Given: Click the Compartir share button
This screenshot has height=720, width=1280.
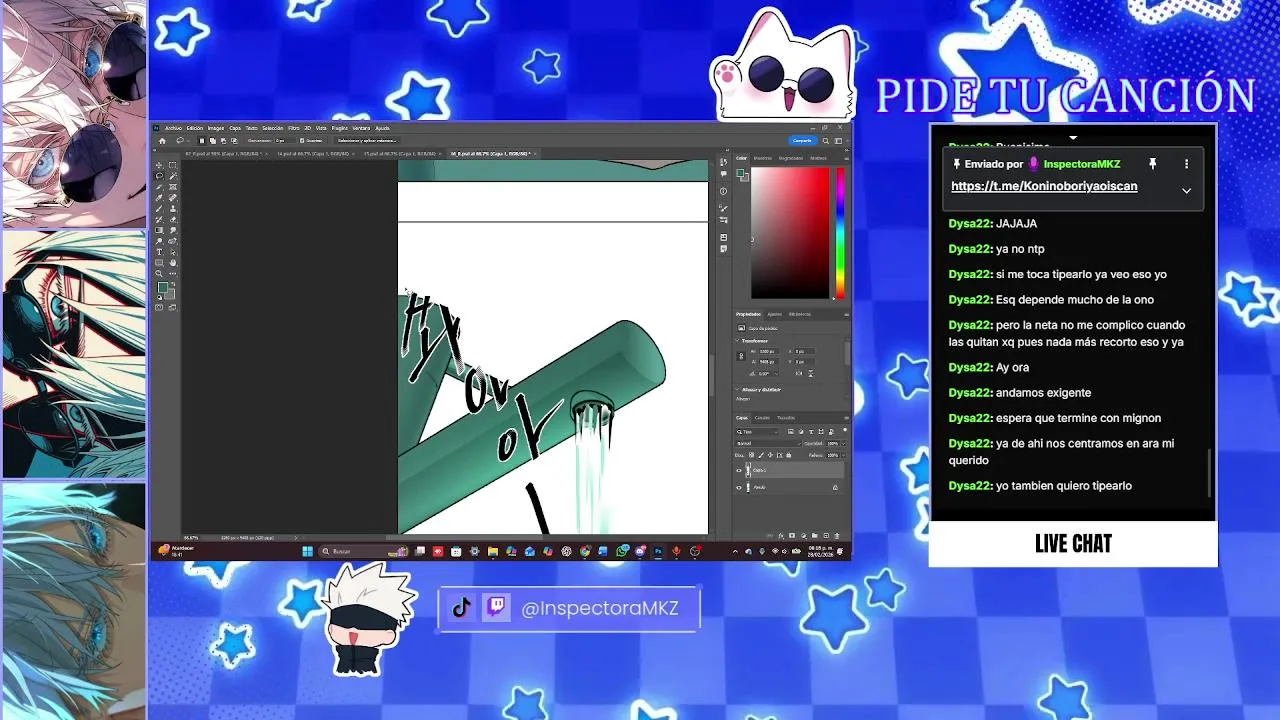Looking at the screenshot, I should 802,140.
